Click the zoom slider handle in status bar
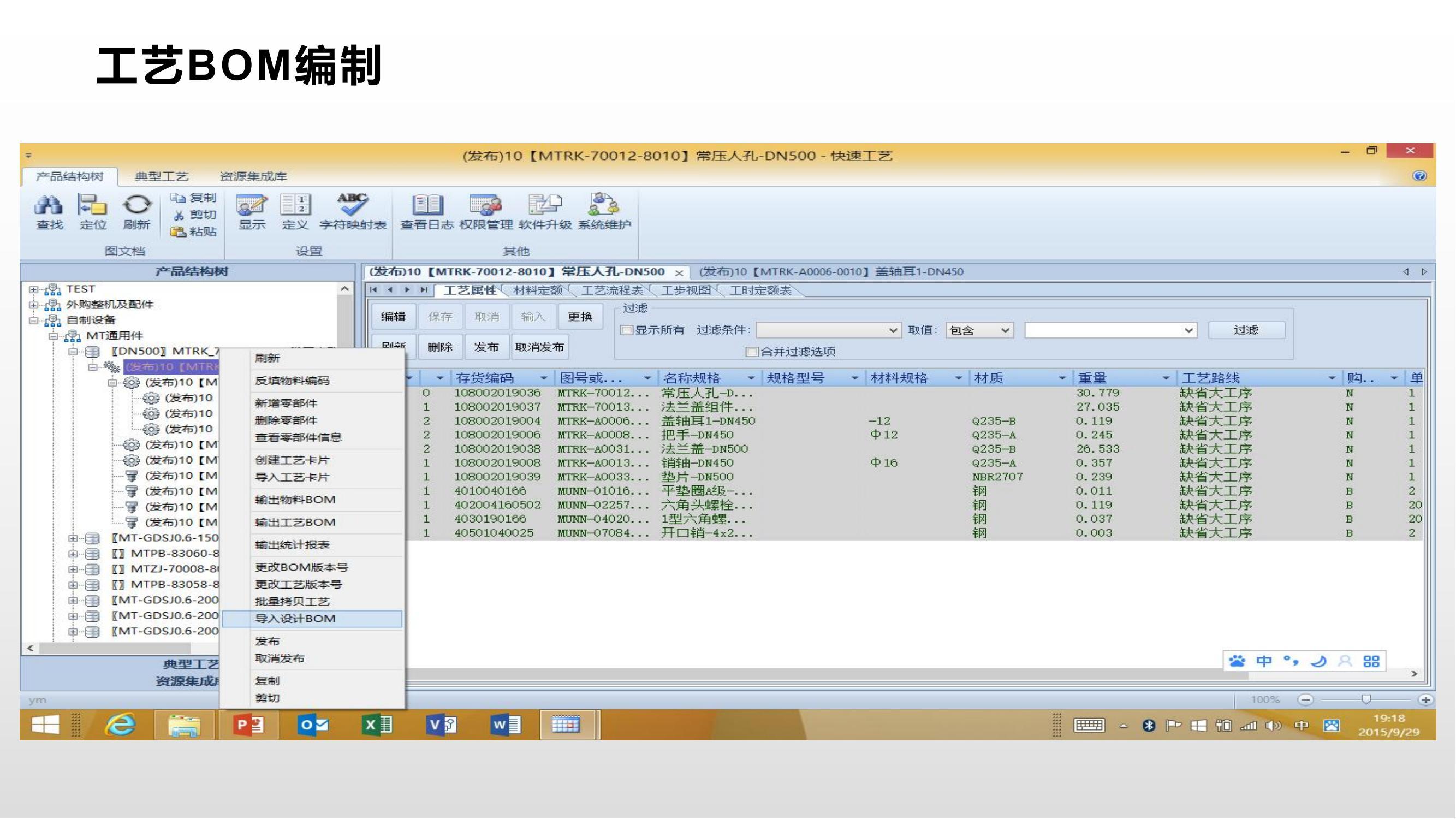 [x=1366, y=700]
